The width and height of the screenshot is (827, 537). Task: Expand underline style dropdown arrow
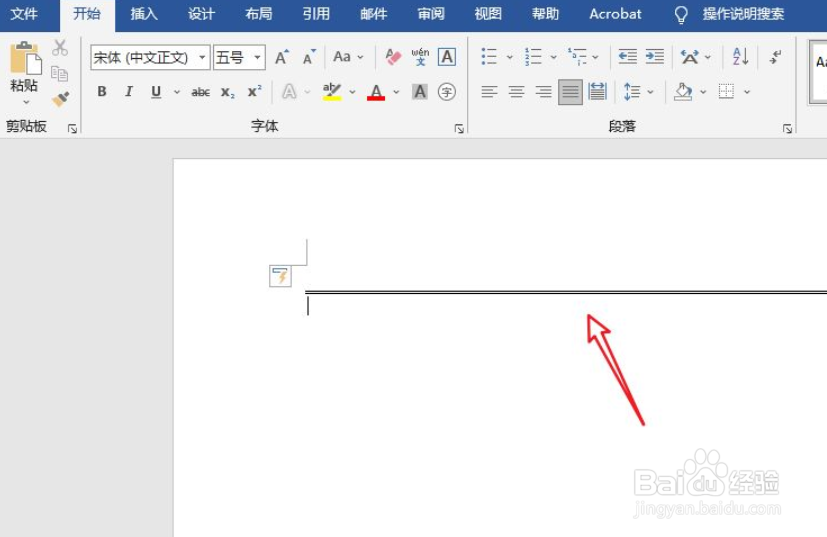pos(177,92)
